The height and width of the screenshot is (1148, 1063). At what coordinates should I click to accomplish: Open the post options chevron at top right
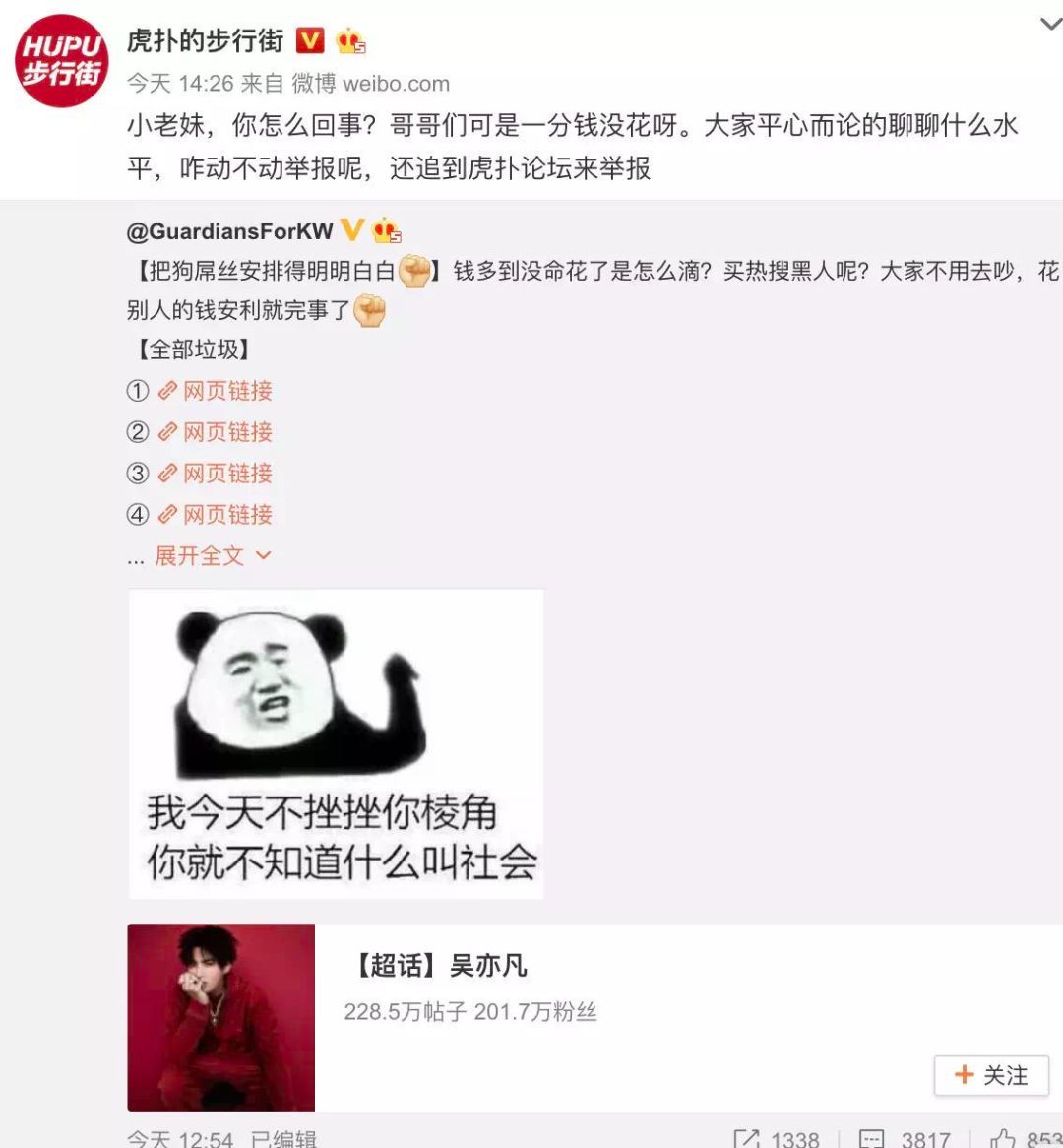coord(1051,24)
